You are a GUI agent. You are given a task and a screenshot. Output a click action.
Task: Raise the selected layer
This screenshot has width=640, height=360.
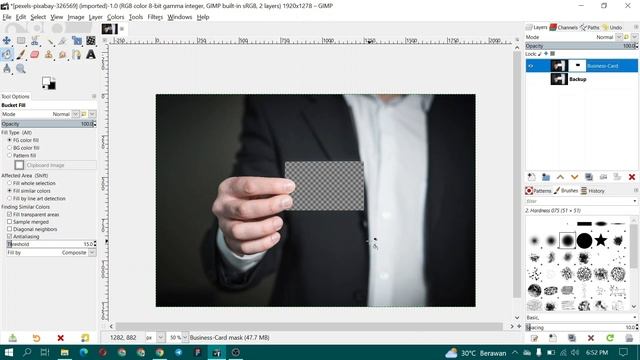click(560, 177)
